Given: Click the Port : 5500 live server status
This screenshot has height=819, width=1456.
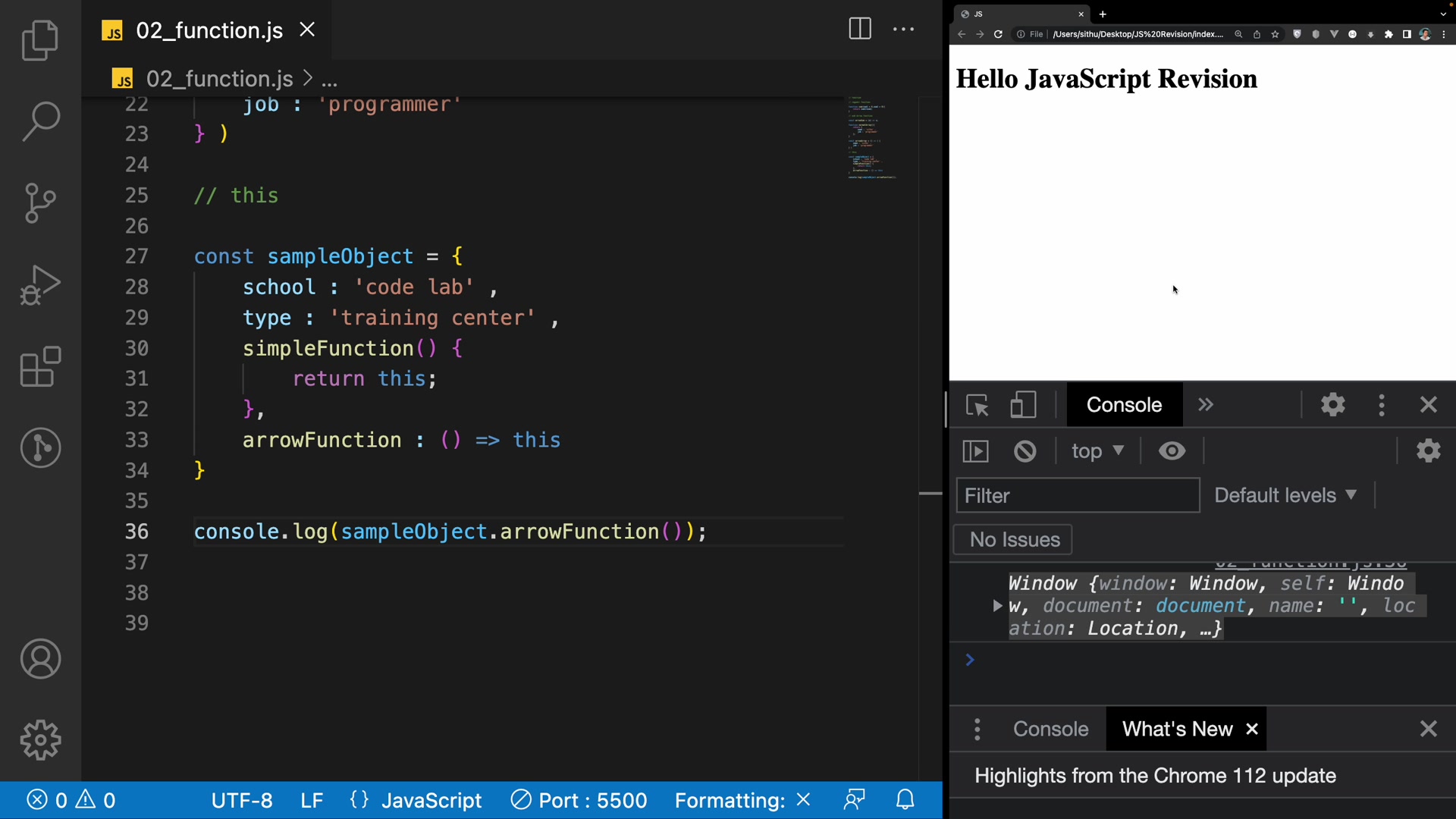Looking at the screenshot, I should [x=579, y=800].
